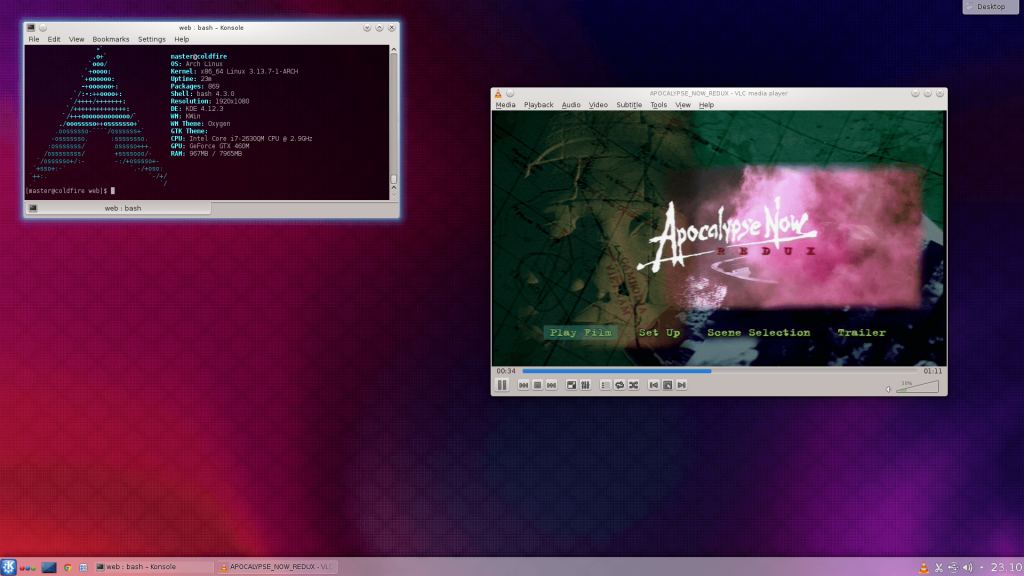Click Konsole window menu icon in title bar
This screenshot has width=1024, height=576.
[31, 27]
